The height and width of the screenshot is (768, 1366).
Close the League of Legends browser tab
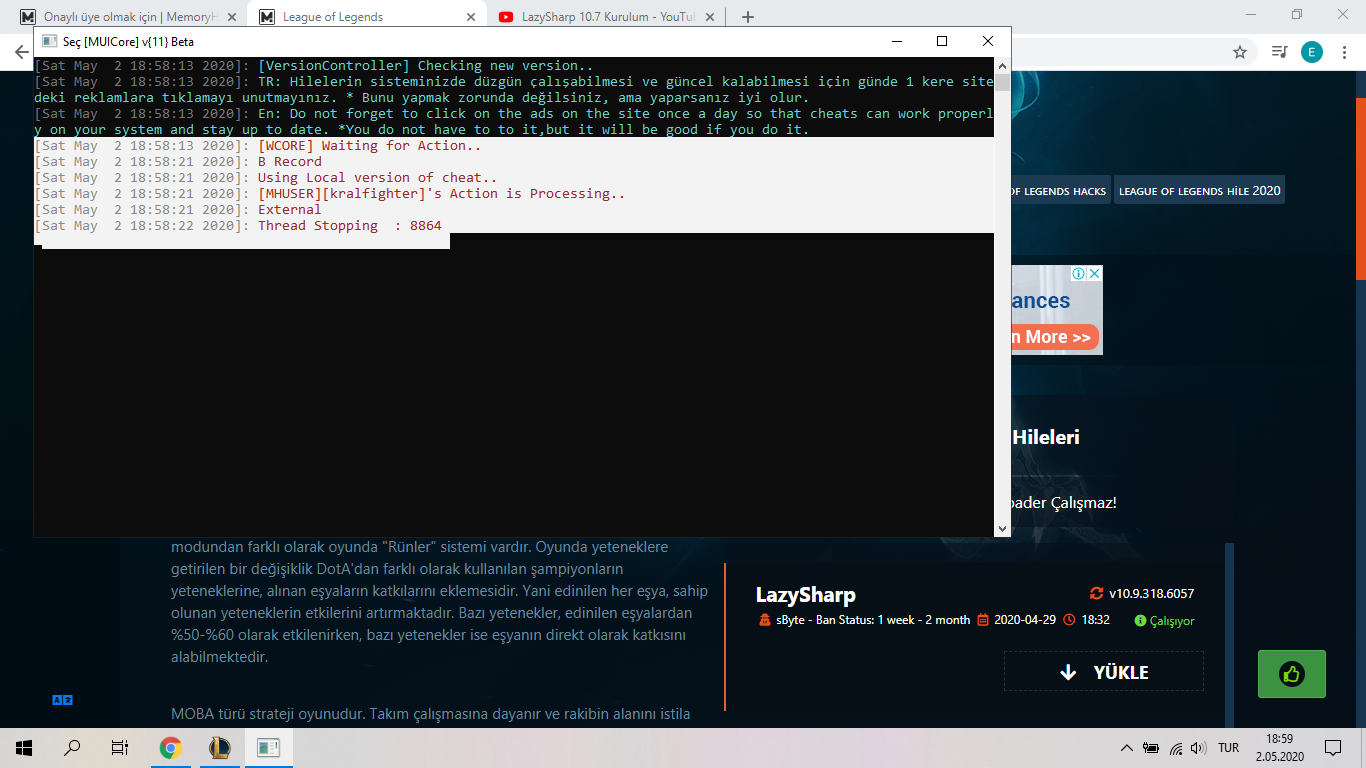(470, 17)
